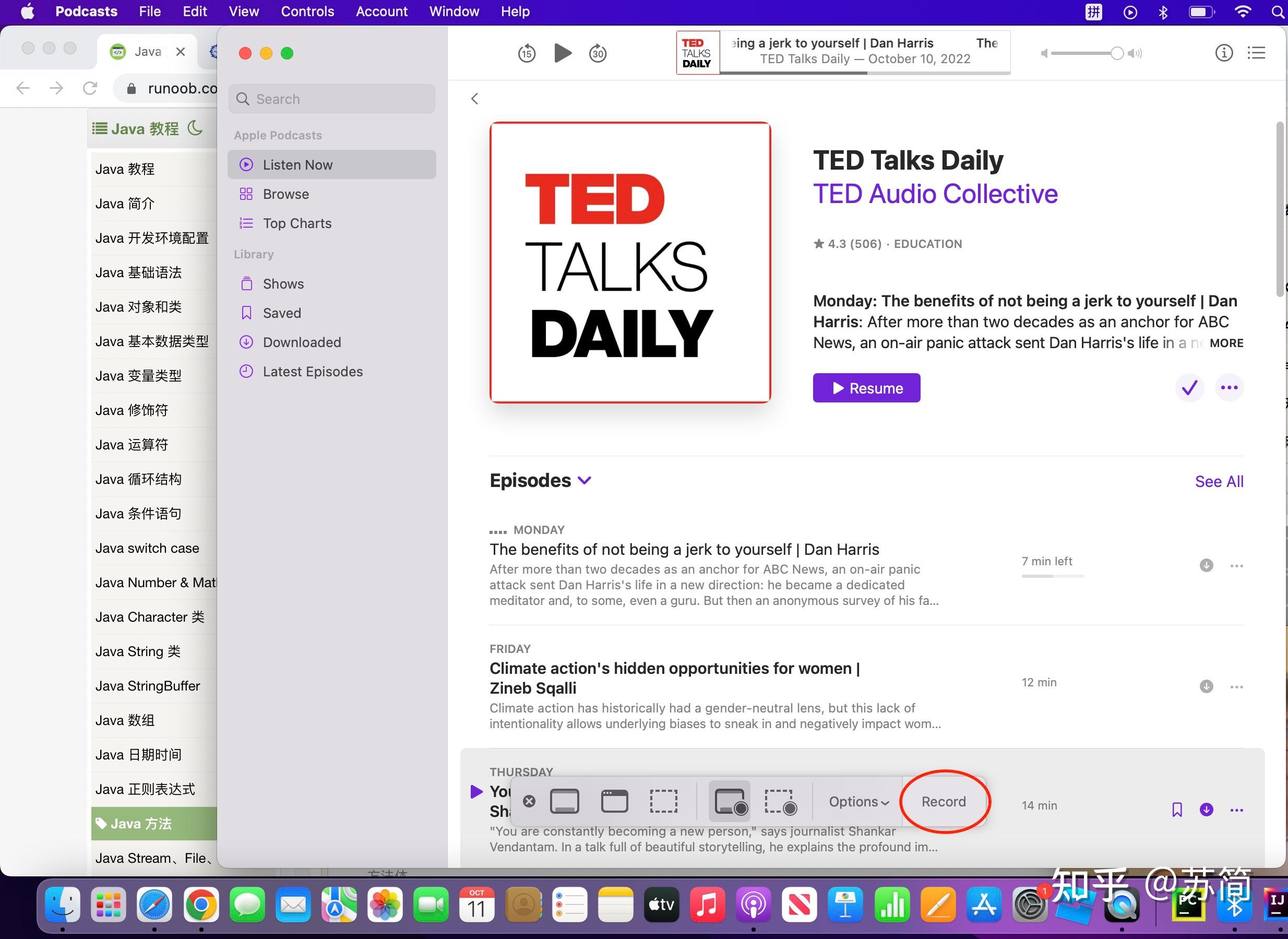
Task: Go back to the previous Podcasts page
Action: (475, 99)
